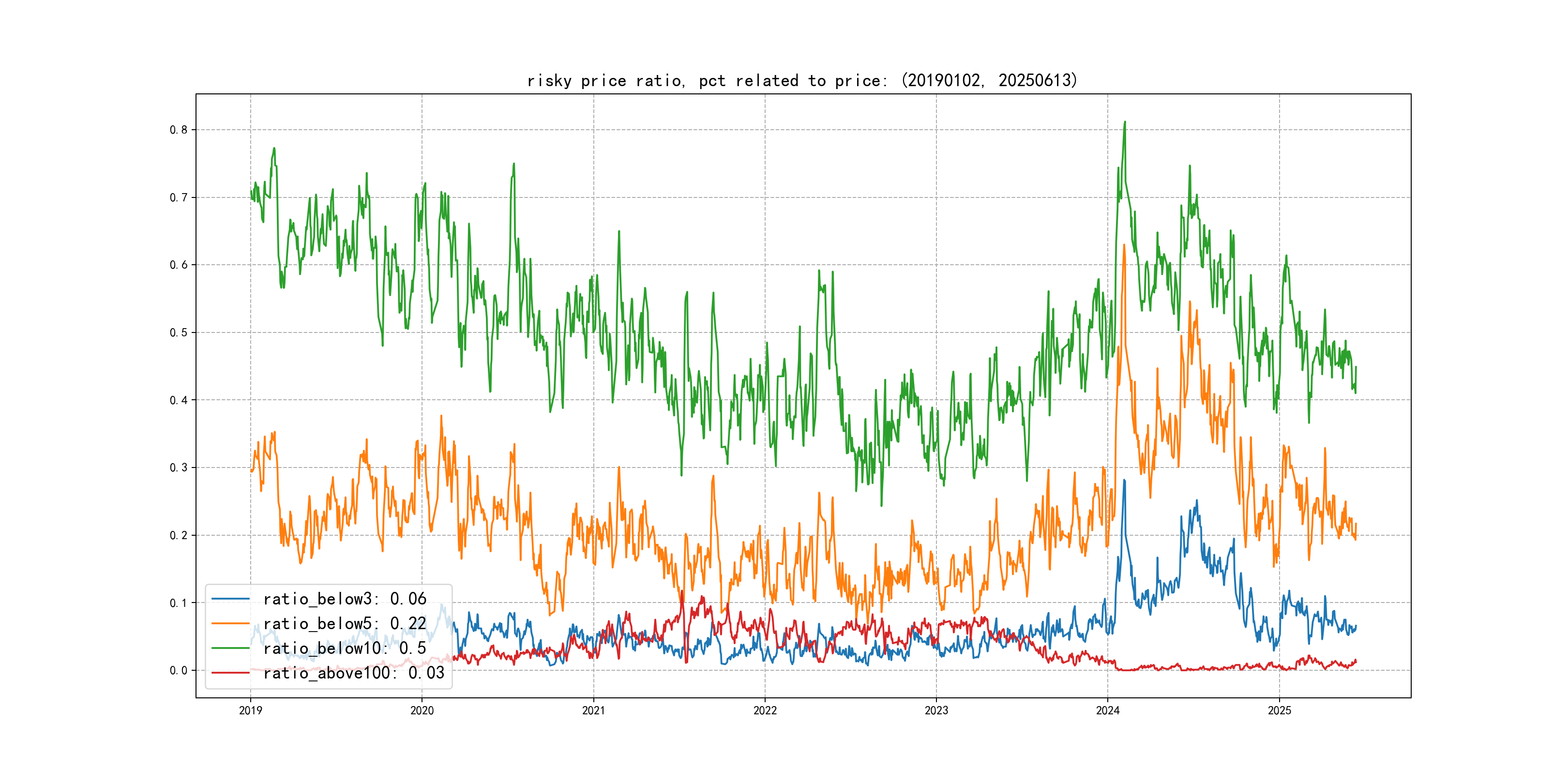Image resolution: width=1568 pixels, height=784 pixels.
Task: Click the ratio_below10 legend label
Action: coord(345,648)
